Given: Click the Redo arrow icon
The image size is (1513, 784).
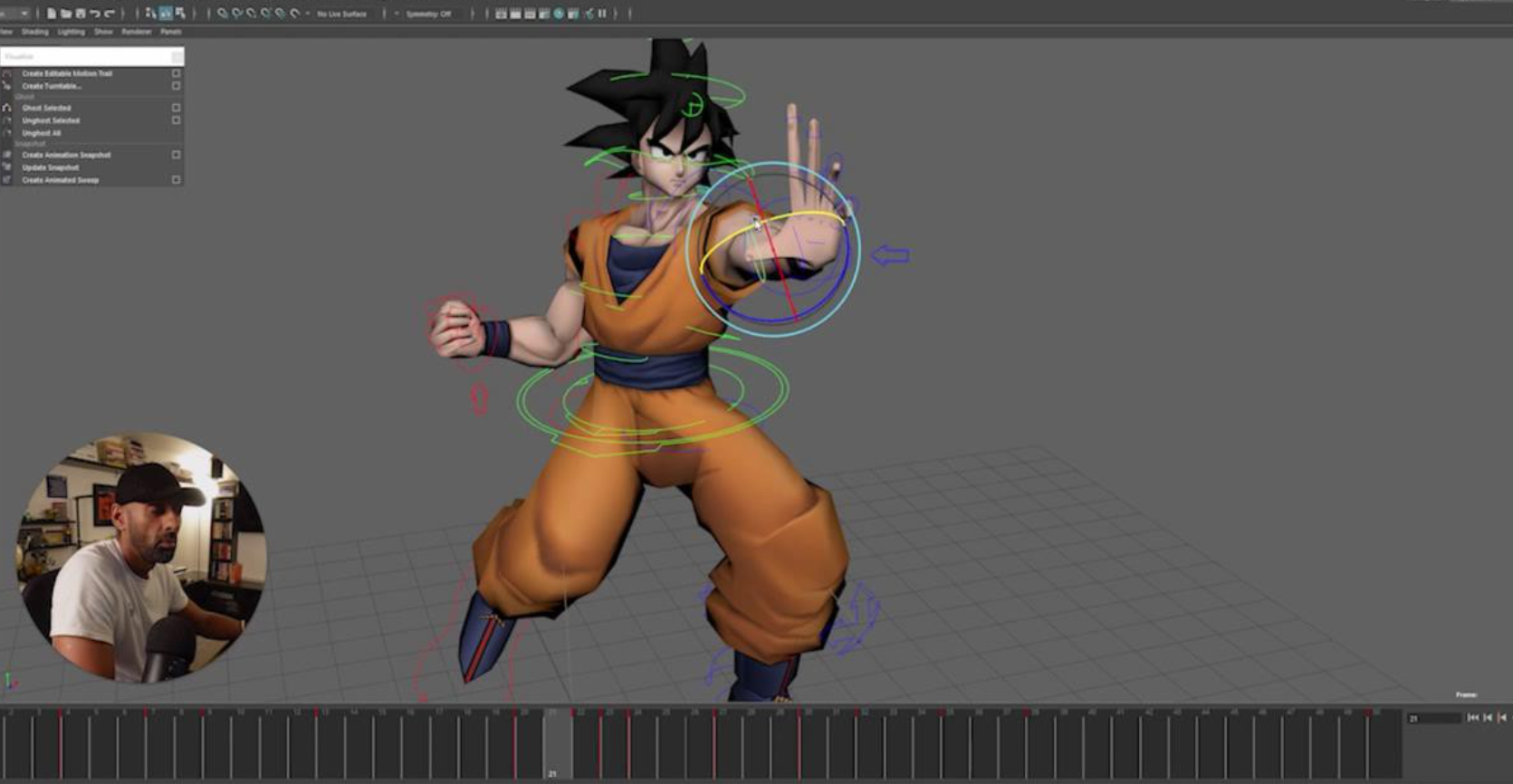Looking at the screenshot, I should click(x=110, y=14).
